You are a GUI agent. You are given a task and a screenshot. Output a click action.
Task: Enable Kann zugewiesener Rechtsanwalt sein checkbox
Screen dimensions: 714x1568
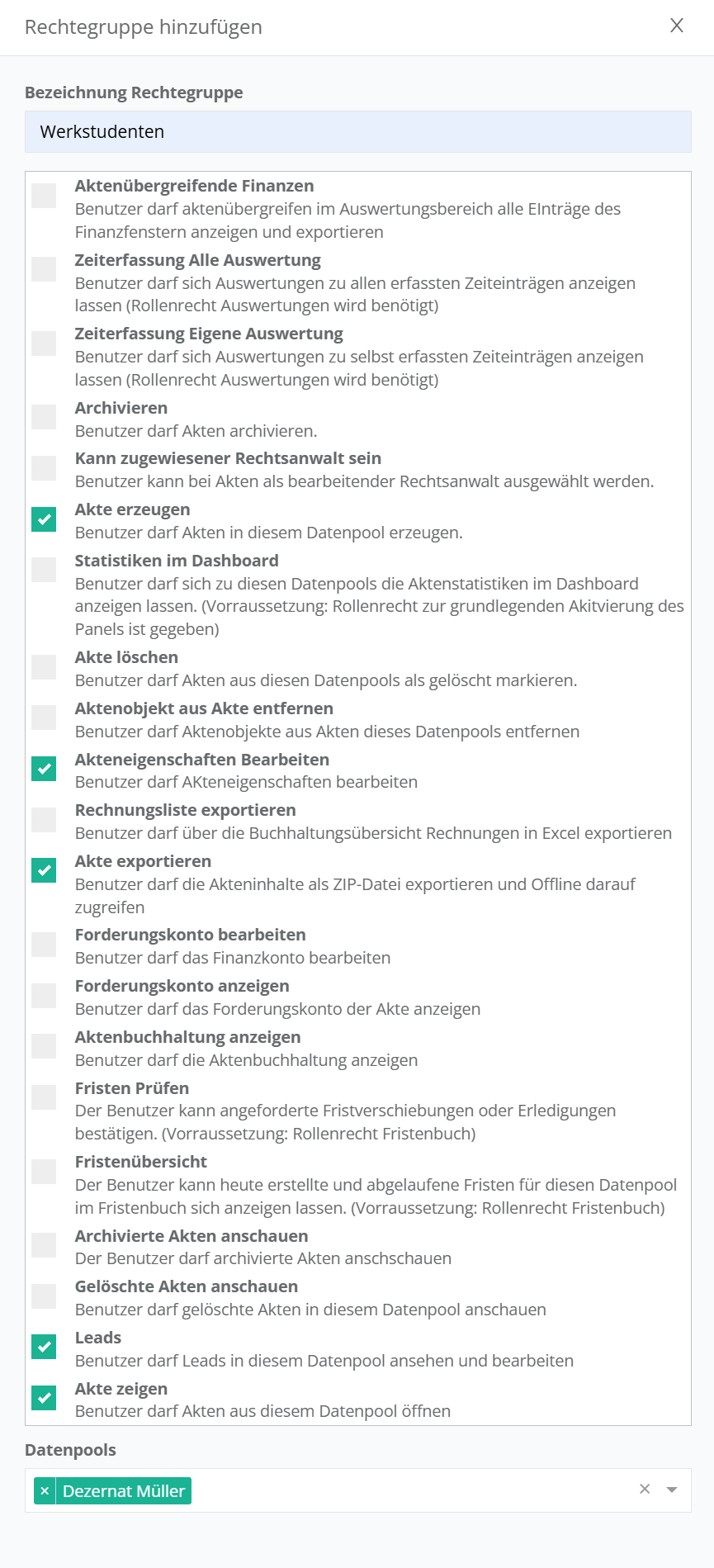click(x=44, y=468)
